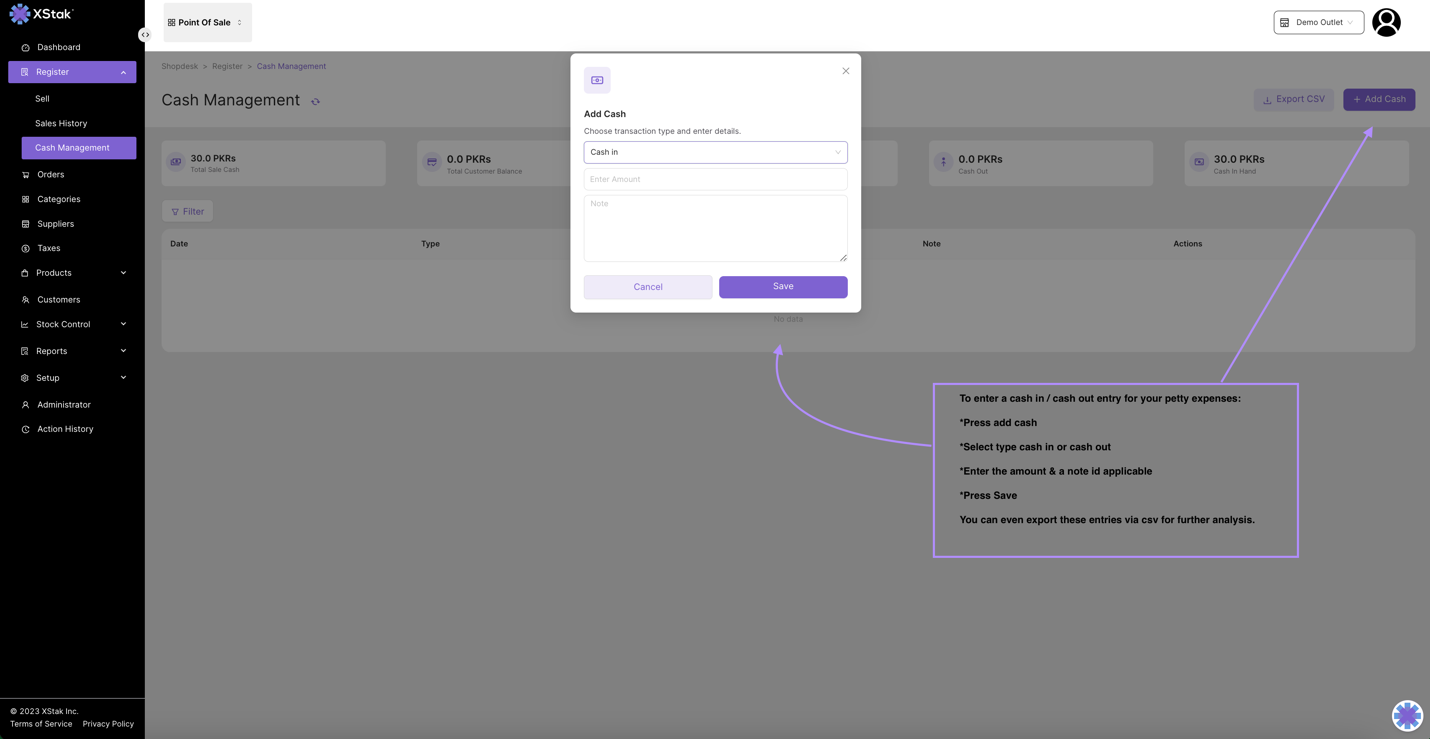Go to Orders in the sidebar
Viewport: 1430px width, 739px height.
pos(50,174)
